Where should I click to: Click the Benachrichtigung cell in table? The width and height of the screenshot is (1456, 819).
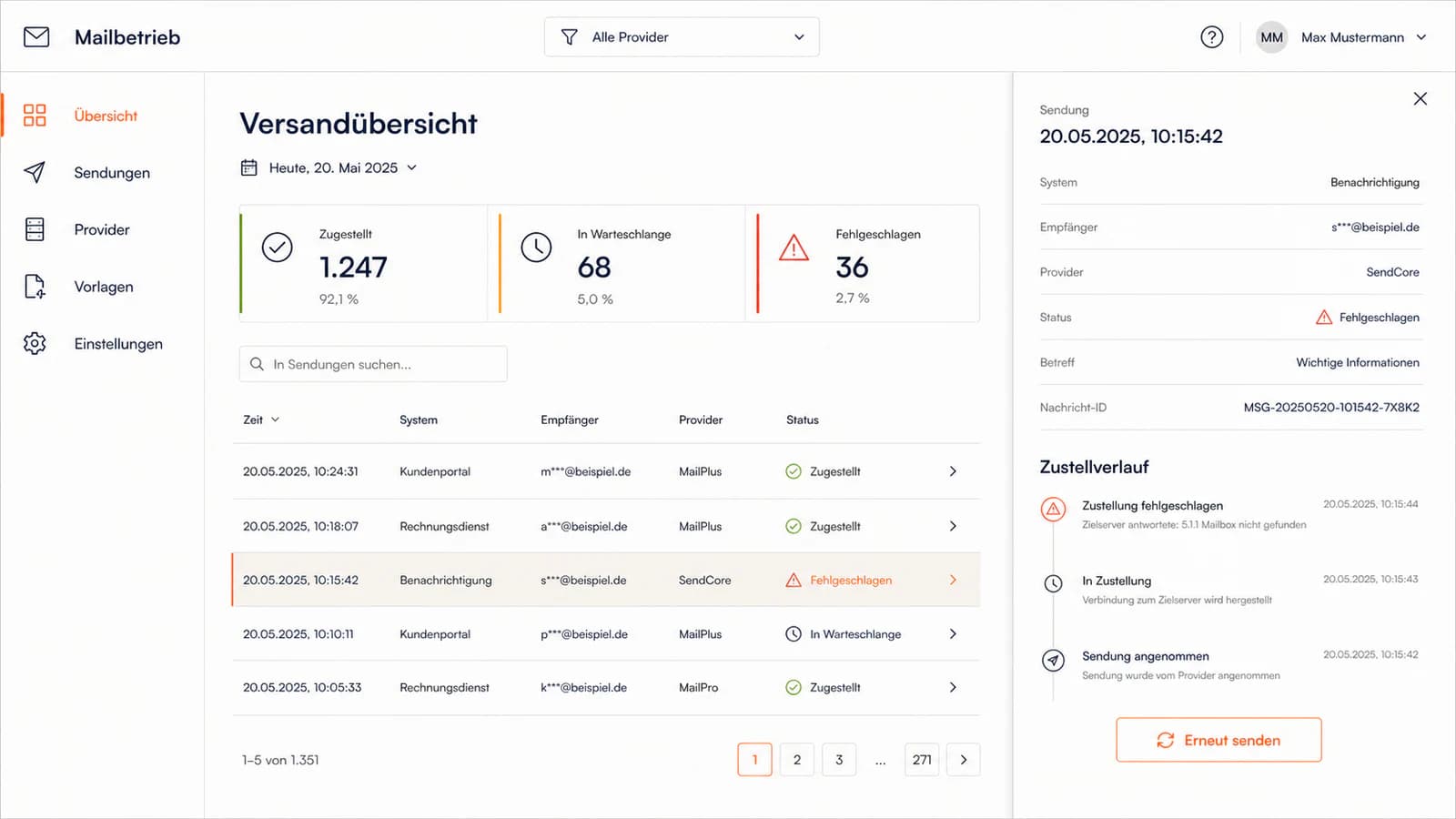coord(446,580)
